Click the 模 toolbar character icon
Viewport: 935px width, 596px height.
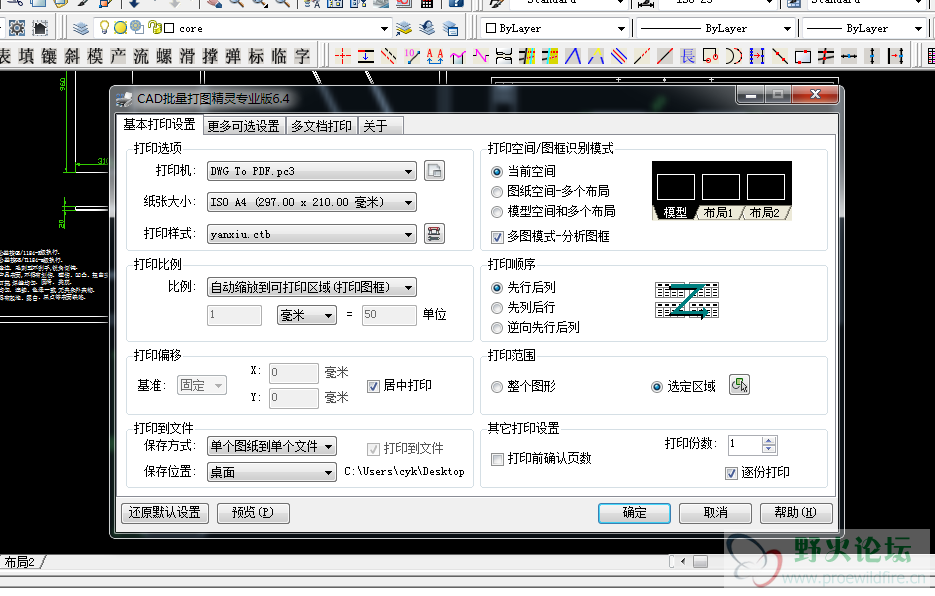(95, 56)
